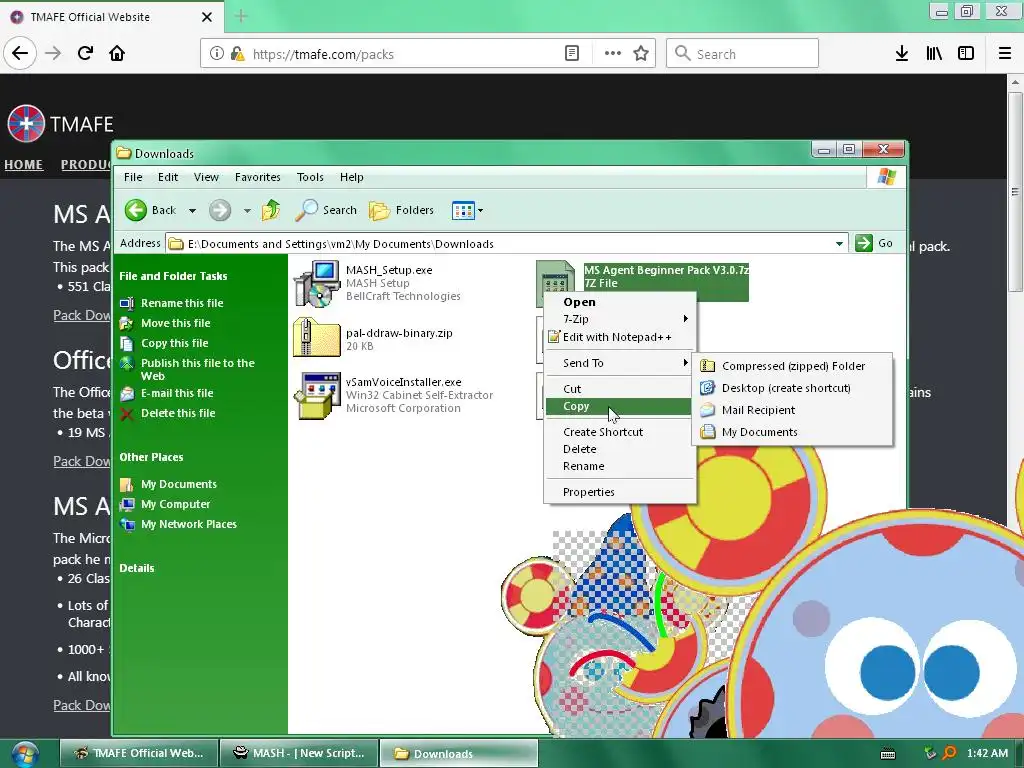Expand the Address bar dropdown arrow
This screenshot has height=768, width=1024.
[839, 244]
